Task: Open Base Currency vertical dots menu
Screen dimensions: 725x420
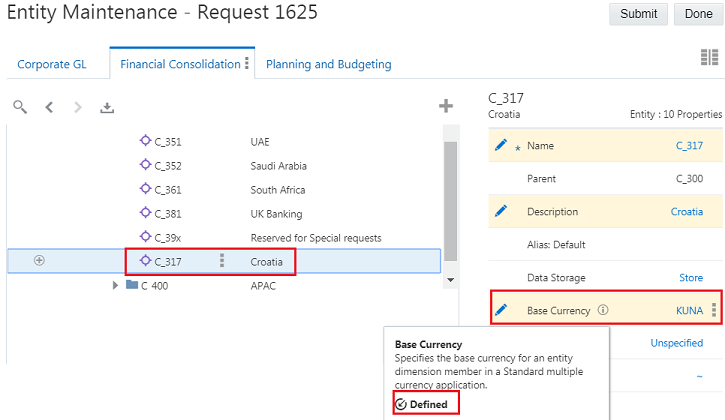Action: pyautogui.click(x=714, y=310)
